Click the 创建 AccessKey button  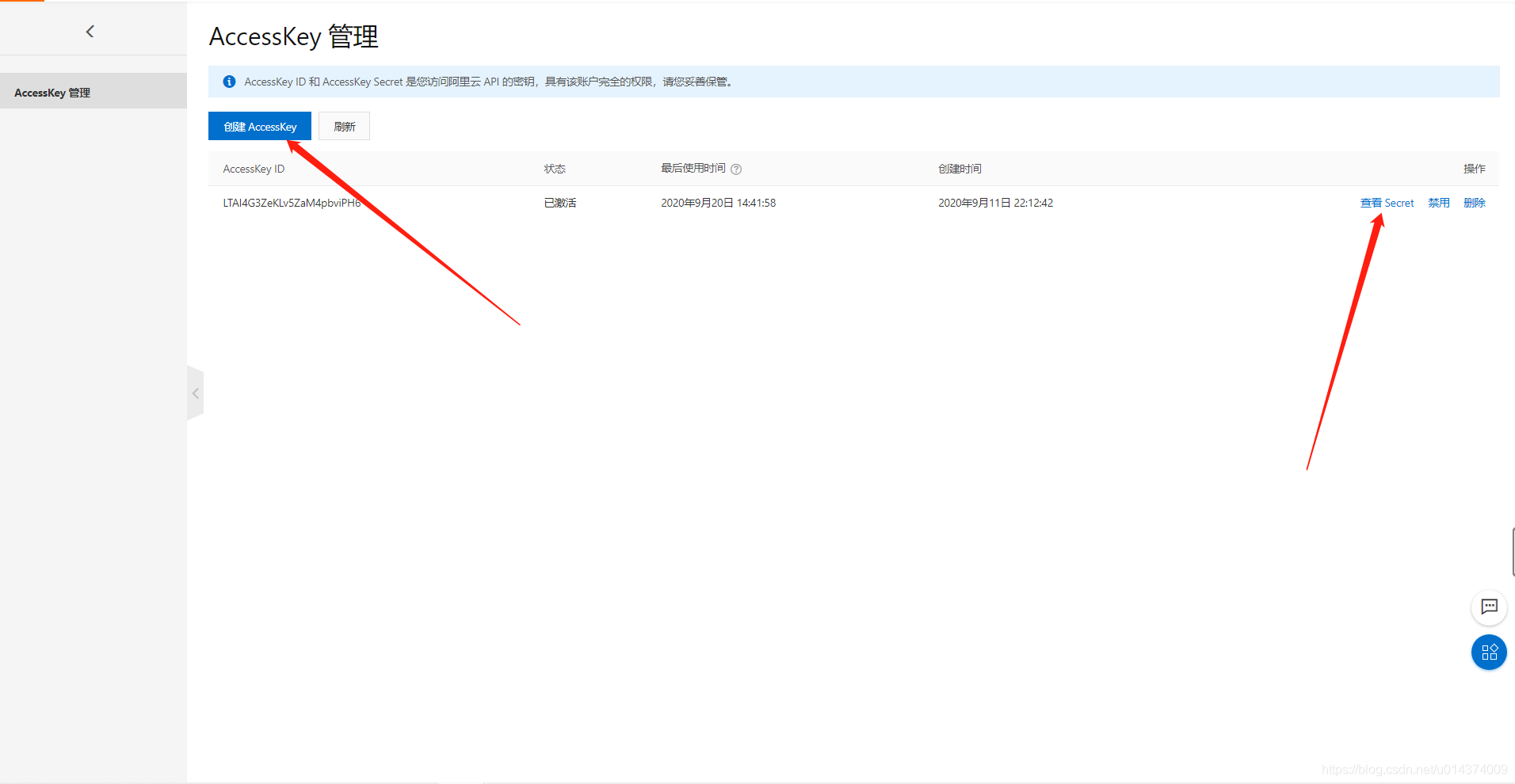[x=260, y=126]
